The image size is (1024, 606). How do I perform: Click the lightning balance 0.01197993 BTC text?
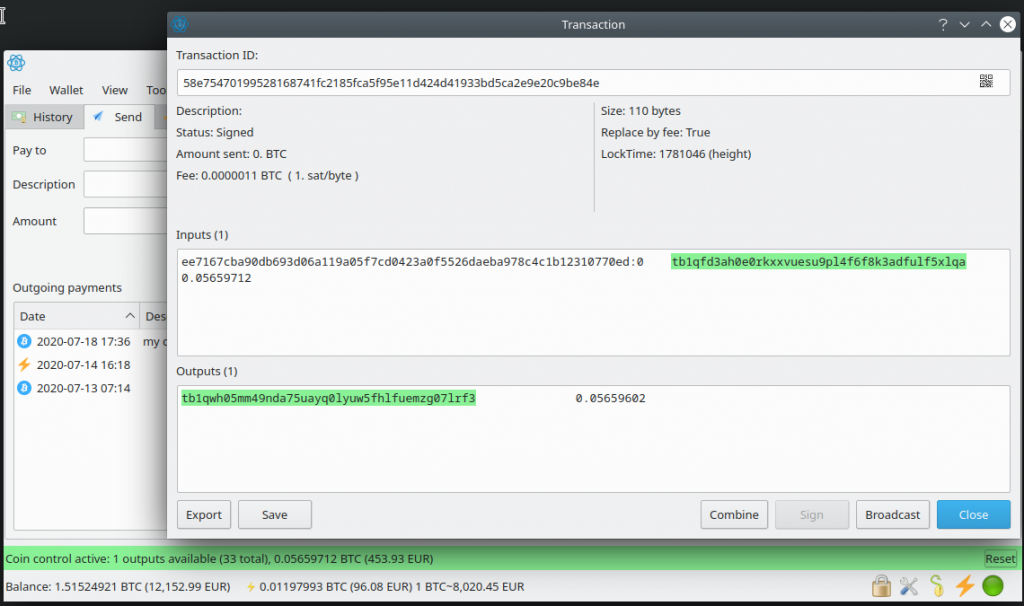click(x=336, y=586)
